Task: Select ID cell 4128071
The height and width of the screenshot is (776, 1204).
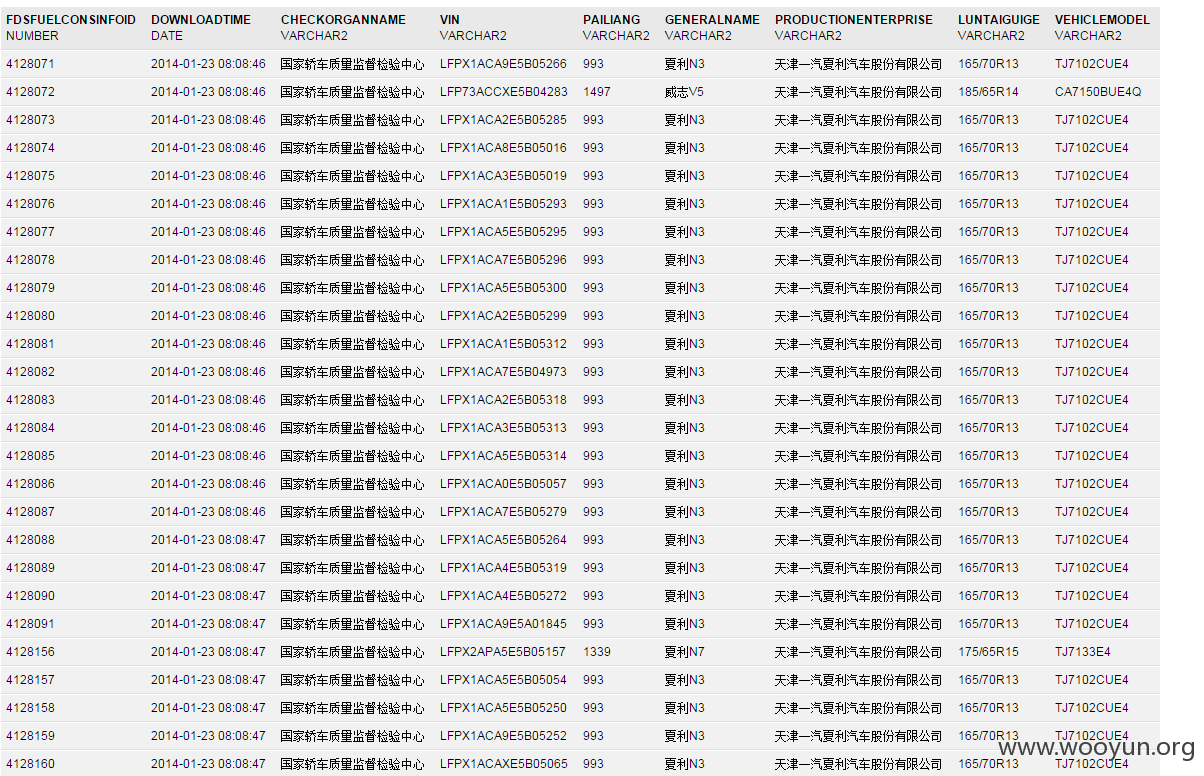Action: tap(30, 64)
